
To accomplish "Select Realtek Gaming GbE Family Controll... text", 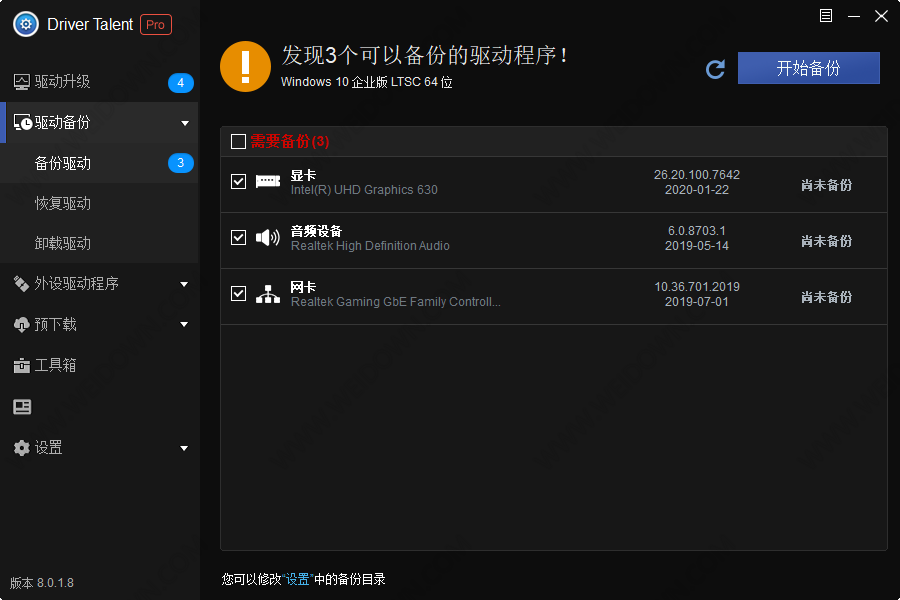I will (395, 302).
